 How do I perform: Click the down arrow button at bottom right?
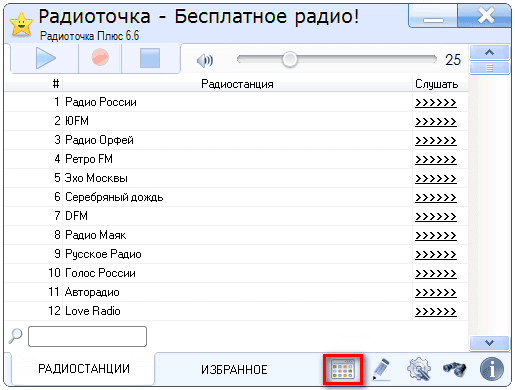(x=489, y=343)
